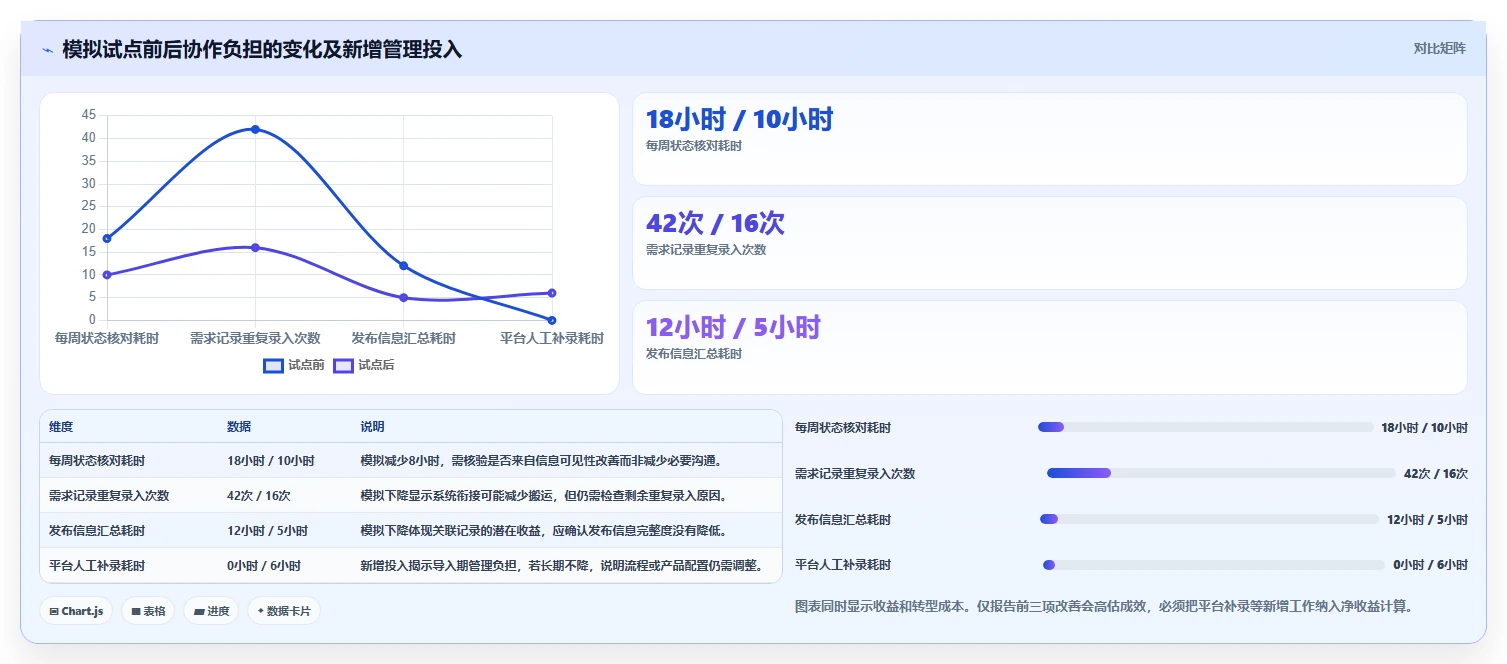Screen dimensions: 1507x664
Task: Click the 维度 column header
Action: [x=61, y=427]
